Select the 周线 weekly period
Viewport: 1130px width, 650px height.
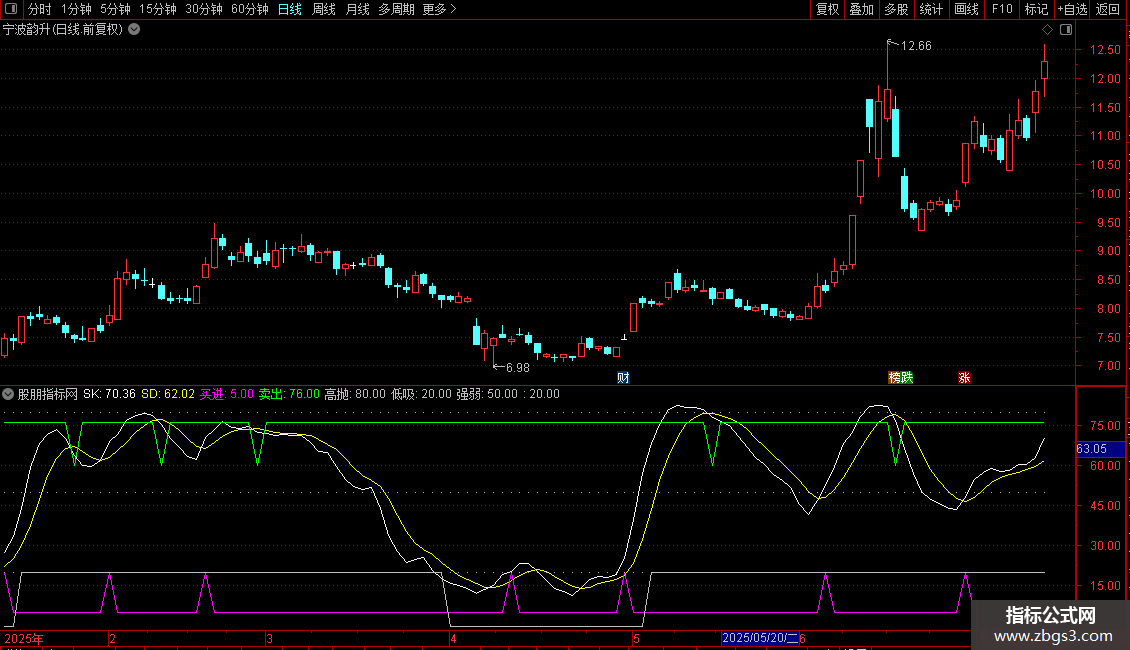pyautogui.click(x=324, y=10)
